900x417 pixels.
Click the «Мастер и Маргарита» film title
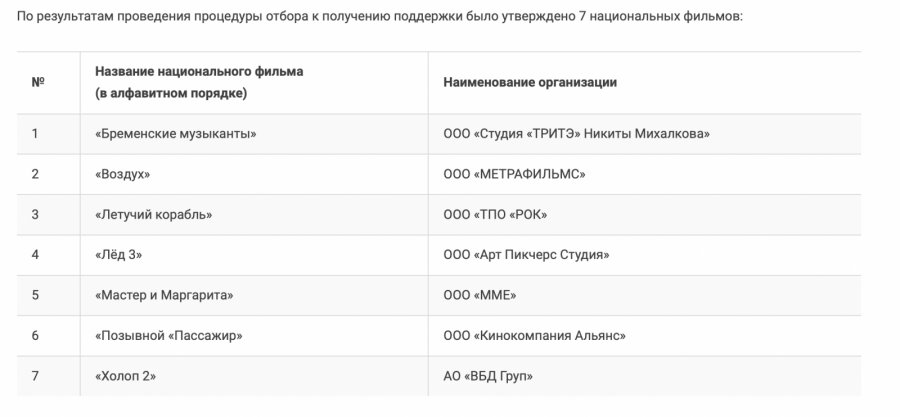tap(164, 295)
